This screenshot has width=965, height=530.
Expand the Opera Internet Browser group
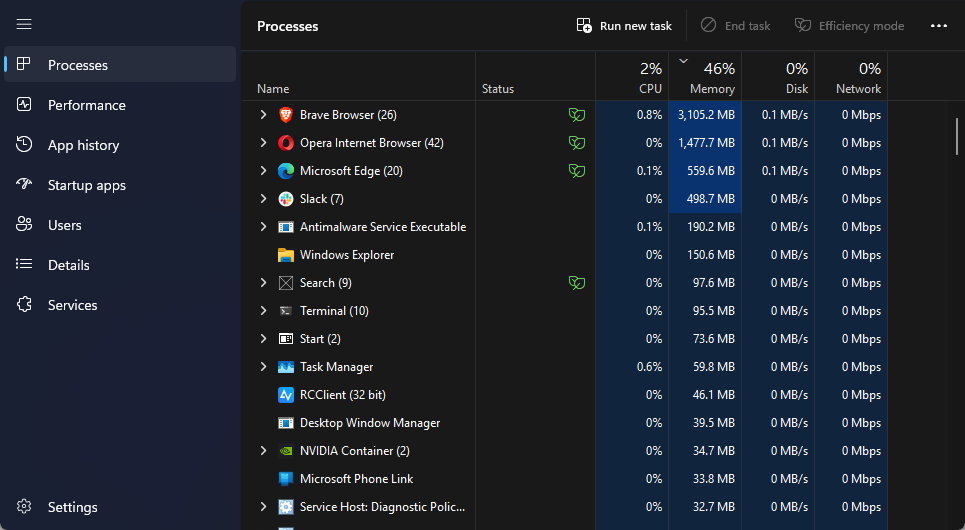click(263, 143)
